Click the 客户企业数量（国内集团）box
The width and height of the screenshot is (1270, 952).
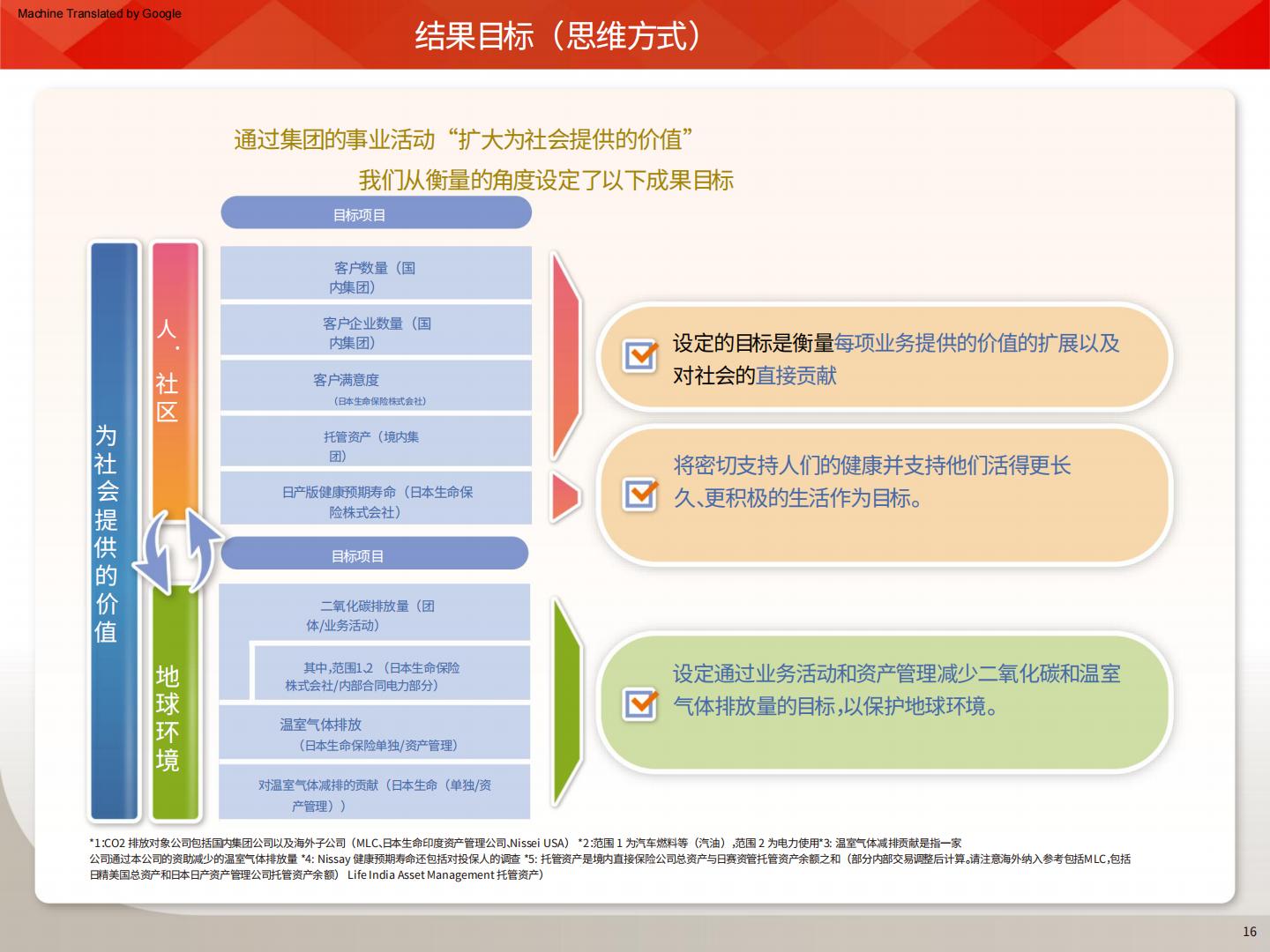pyautogui.click(x=376, y=331)
